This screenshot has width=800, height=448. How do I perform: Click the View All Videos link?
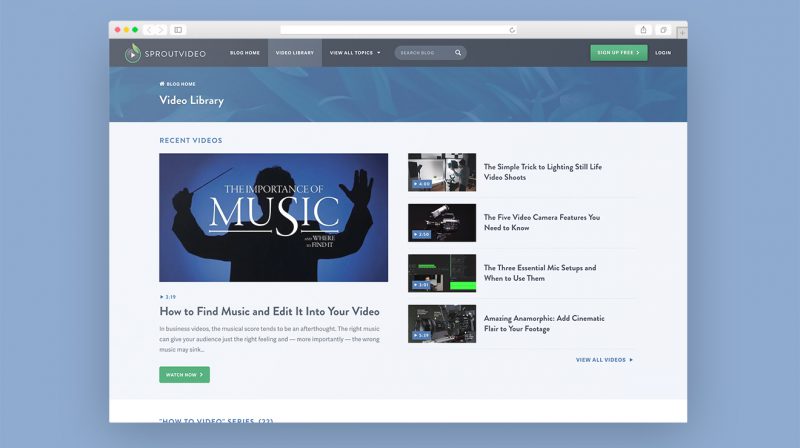pos(604,360)
